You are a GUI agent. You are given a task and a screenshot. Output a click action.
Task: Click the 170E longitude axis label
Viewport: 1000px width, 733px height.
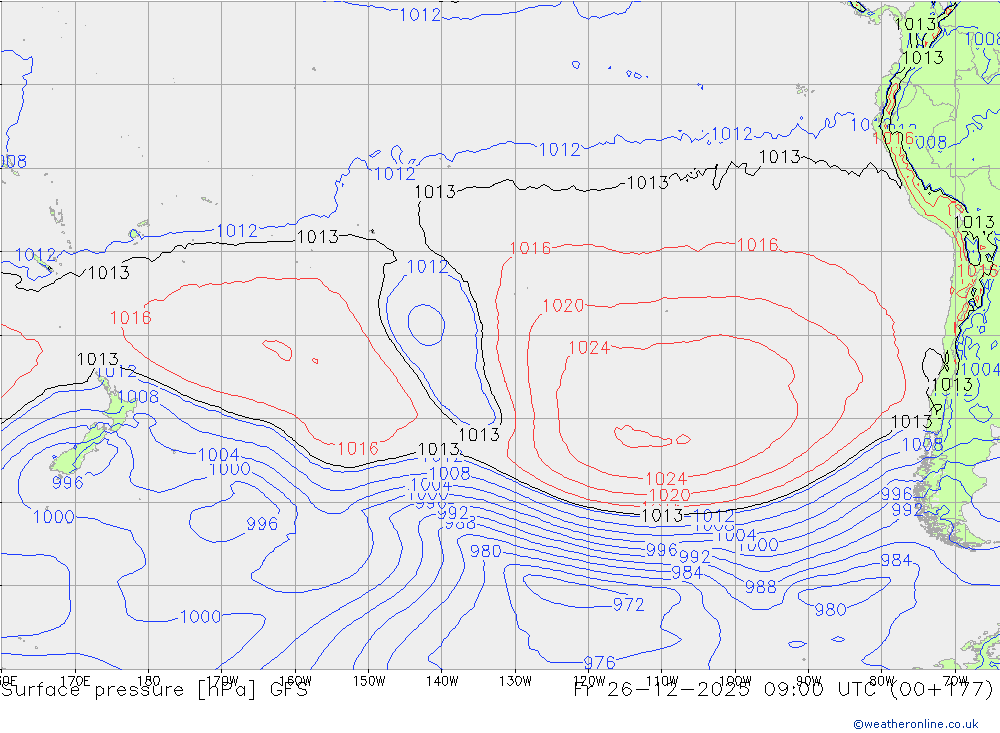[75, 681]
